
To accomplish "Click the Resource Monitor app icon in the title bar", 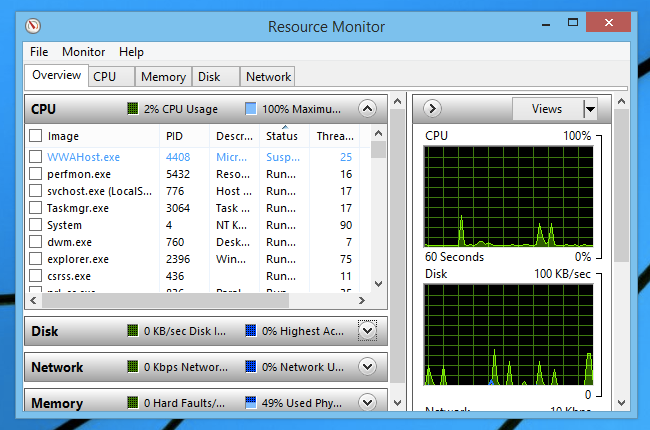I will click(x=33, y=26).
